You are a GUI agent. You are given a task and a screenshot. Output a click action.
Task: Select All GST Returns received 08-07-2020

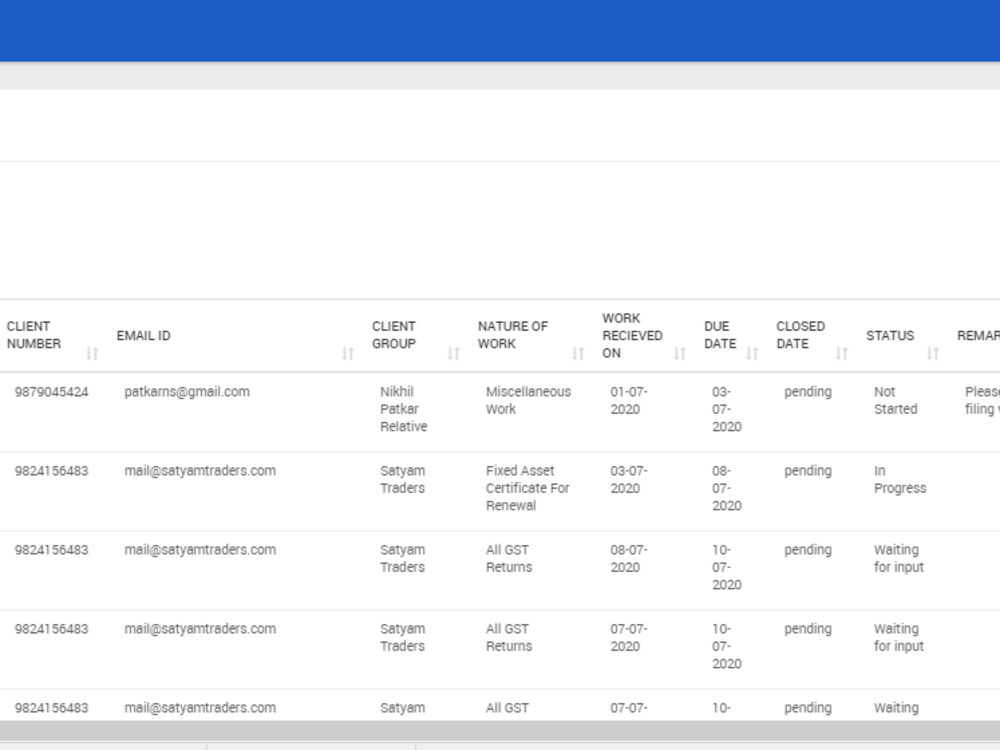pyautogui.click(x=509, y=559)
